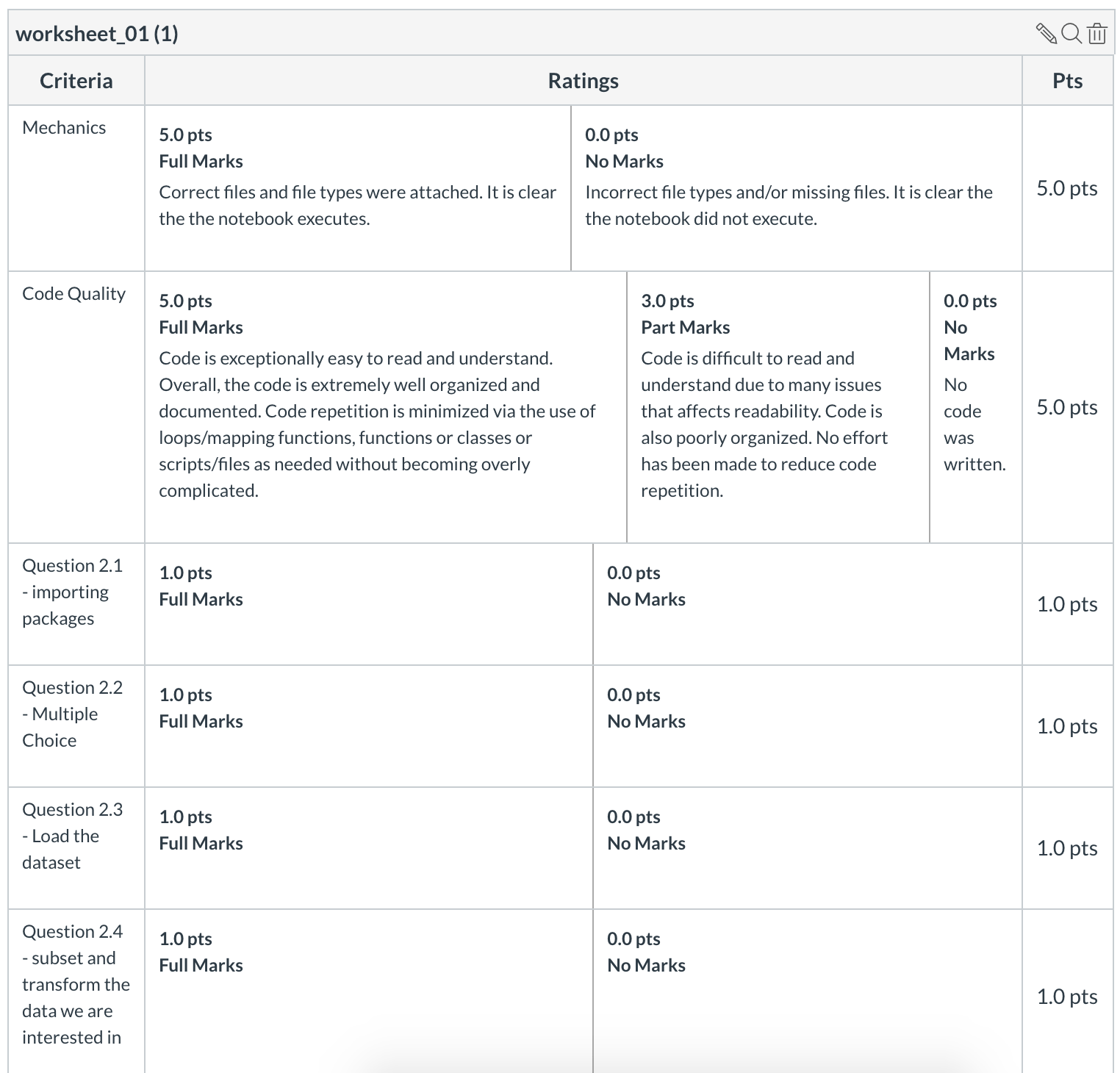Screen dimensions: 1120x1073
Task: Click the 5.0 pts total for Code Quality
Action: click(1067, 406)
